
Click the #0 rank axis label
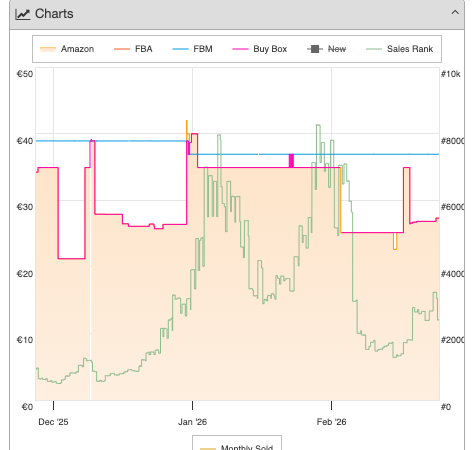446,407
